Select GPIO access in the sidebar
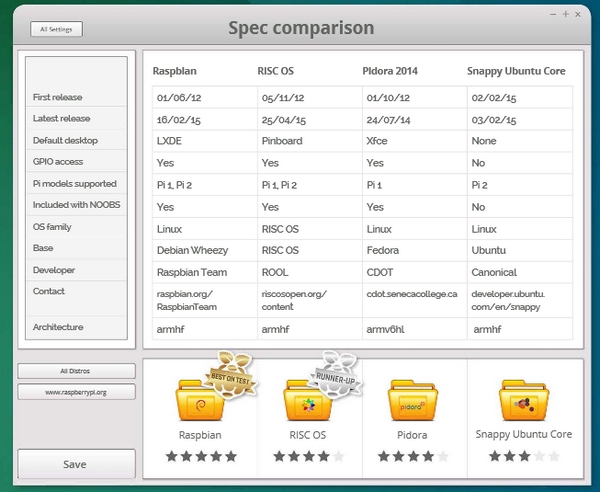 point(77,162)
